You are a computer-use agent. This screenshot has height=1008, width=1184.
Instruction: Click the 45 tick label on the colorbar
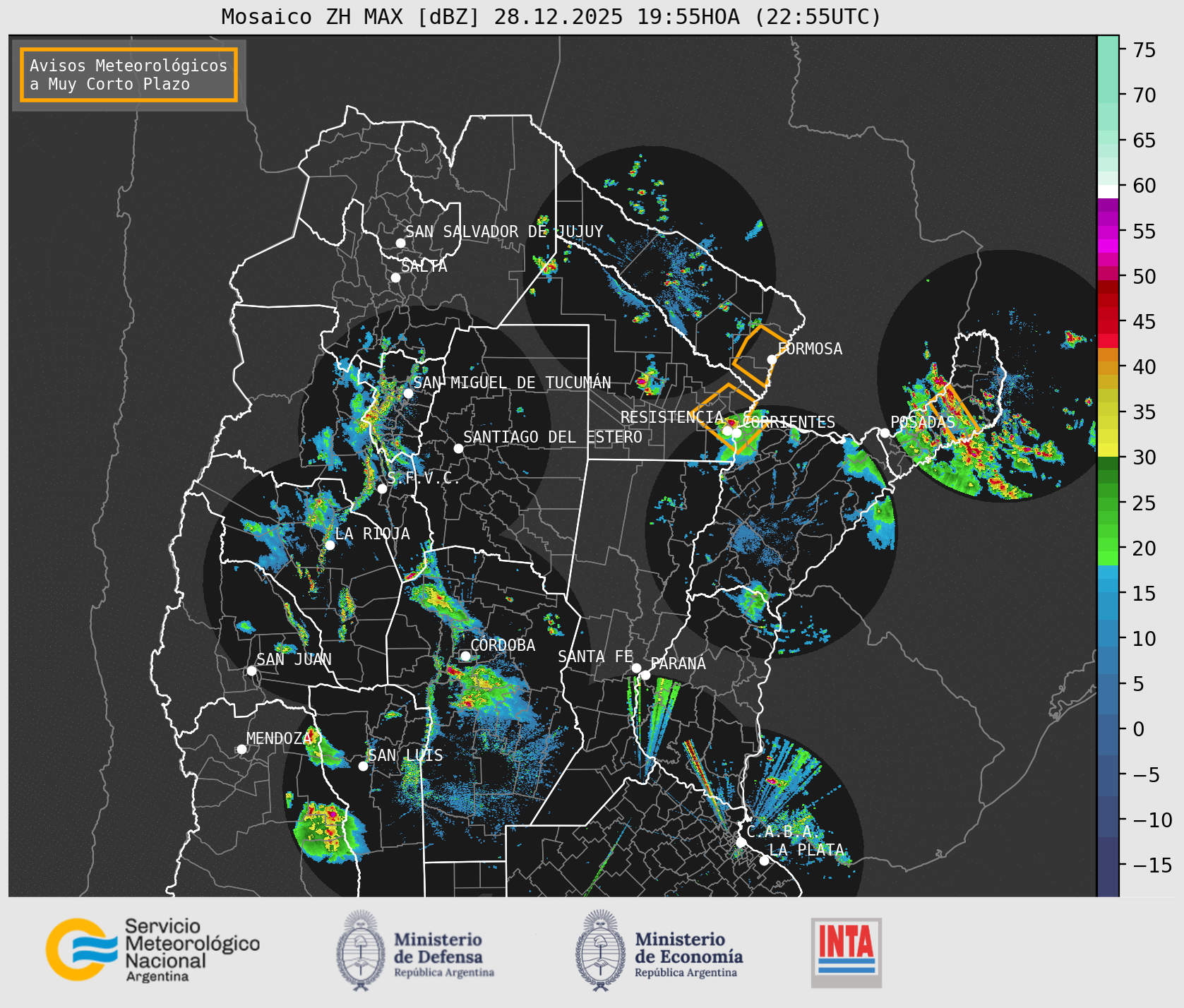pyautogui.click(x=1144, y=322)
